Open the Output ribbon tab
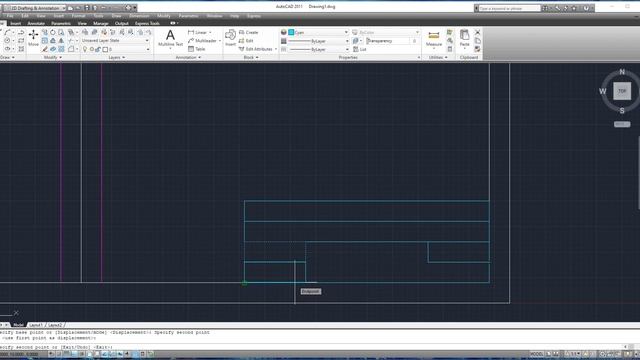 click(x=121, y=23)
